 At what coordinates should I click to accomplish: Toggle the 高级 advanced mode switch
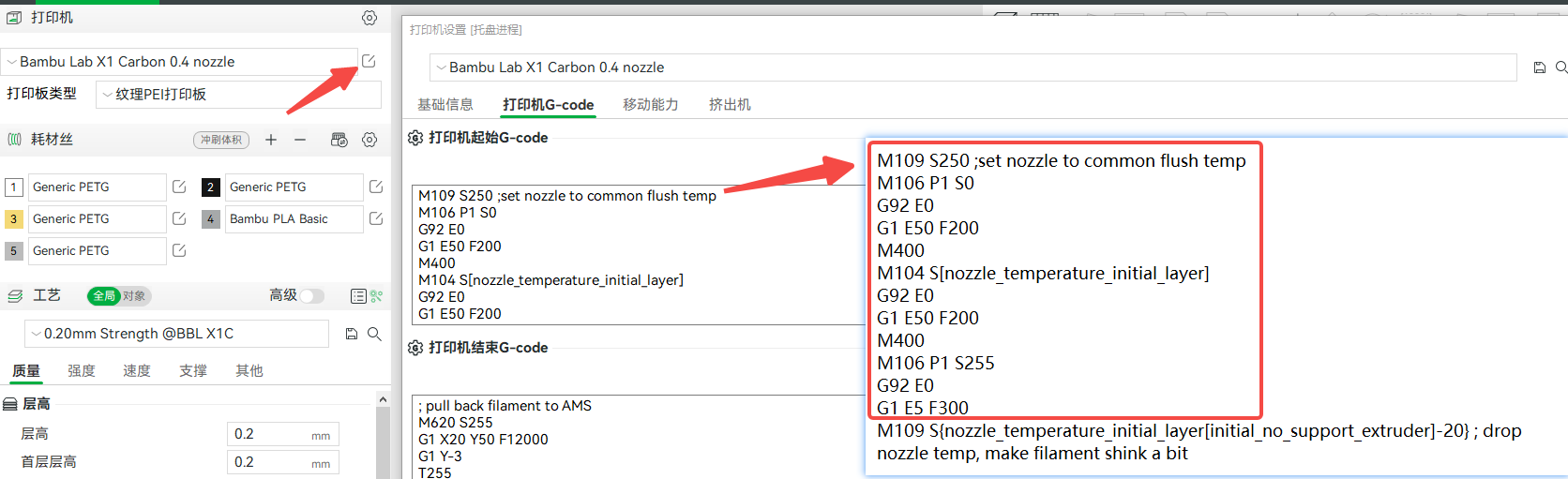click(312, 296)
